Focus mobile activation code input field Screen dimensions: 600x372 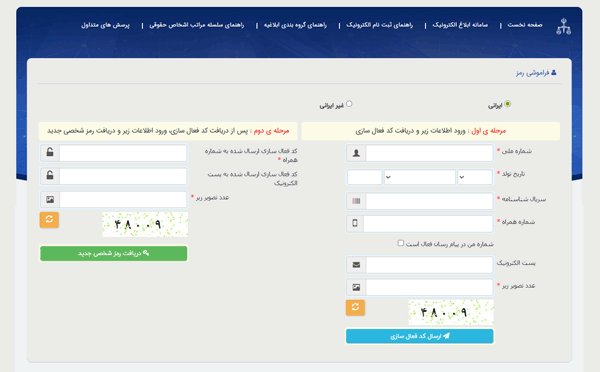click(x=123, y=153)
